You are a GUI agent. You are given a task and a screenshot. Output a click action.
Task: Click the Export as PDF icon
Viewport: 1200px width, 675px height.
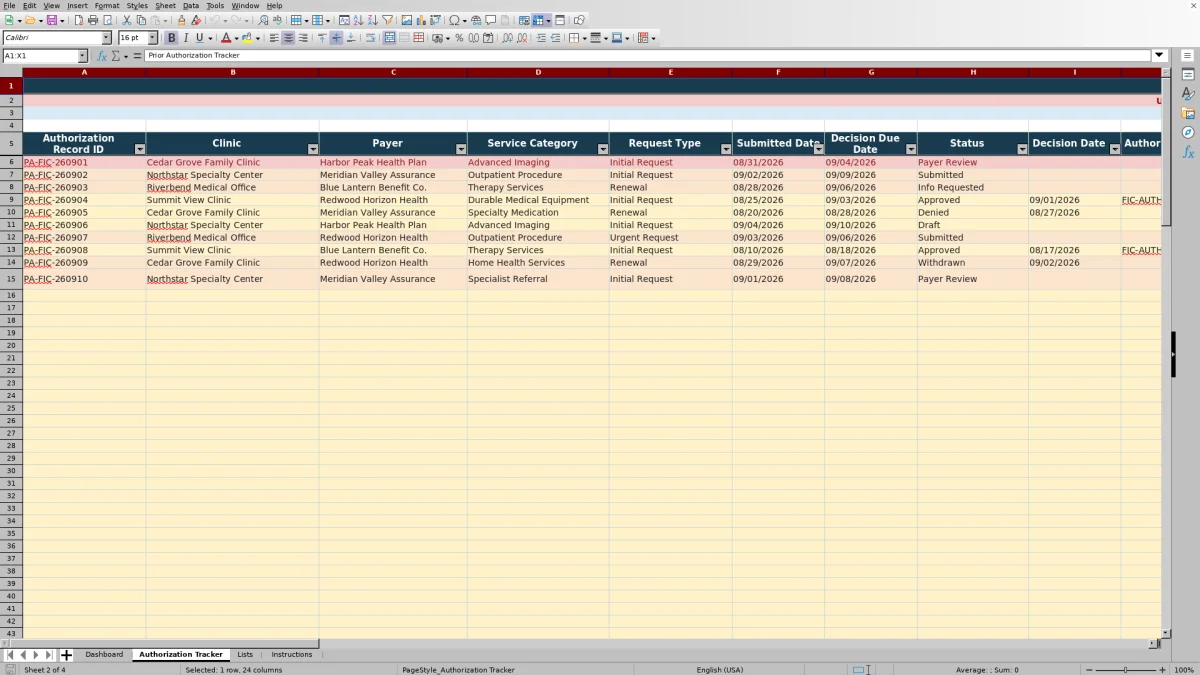click(x=78, y=20)
